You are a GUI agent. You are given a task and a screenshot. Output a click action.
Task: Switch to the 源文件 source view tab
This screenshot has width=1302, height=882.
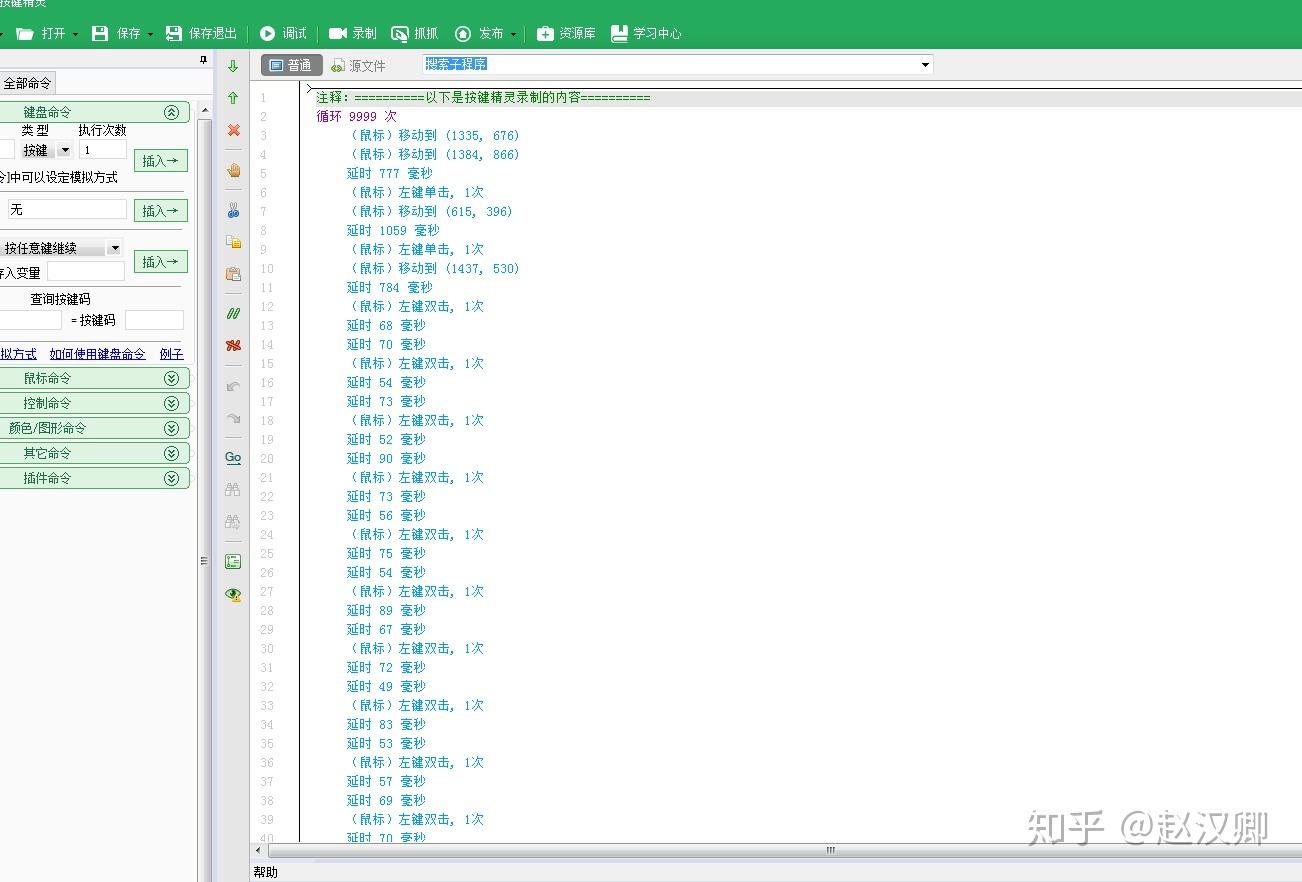(x=358, y=66)
